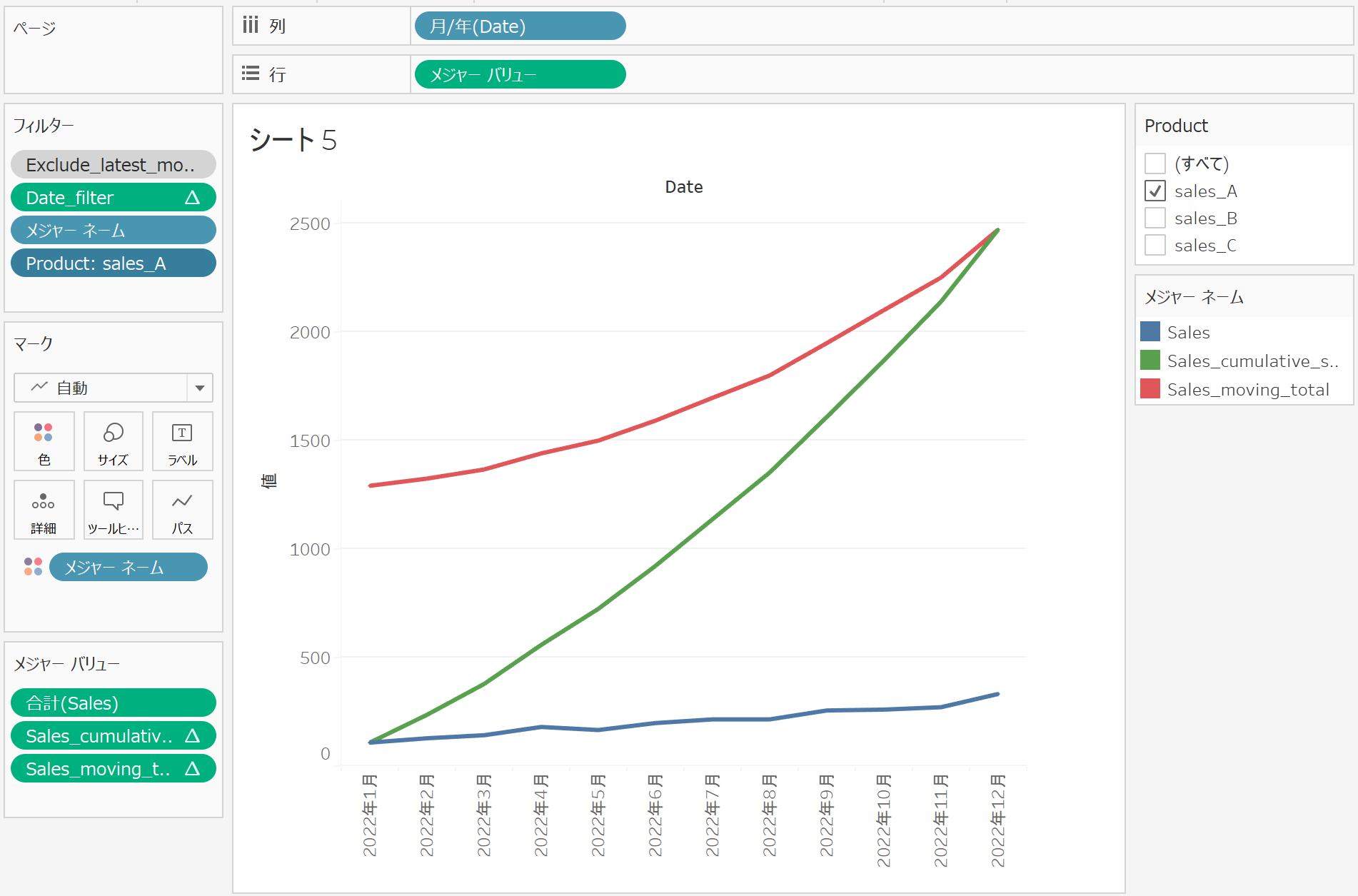Open the 色 (Color) mark property
The height and width of the screenshot is (896, 1358).
[44, 441]
